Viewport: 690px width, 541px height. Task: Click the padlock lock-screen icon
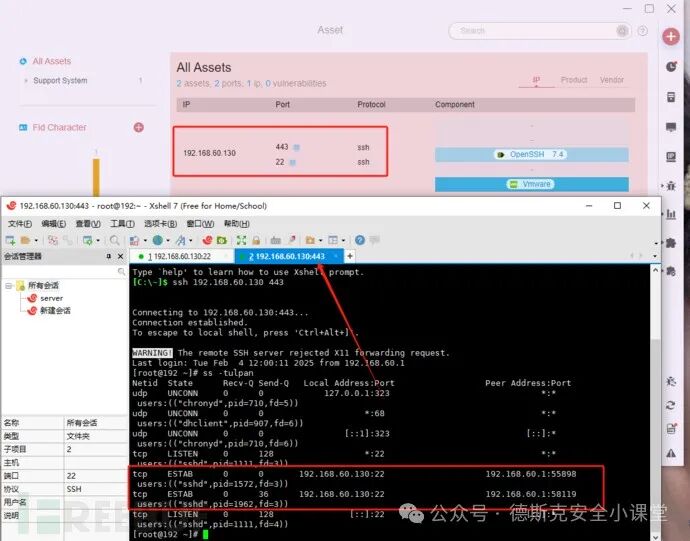256,240
